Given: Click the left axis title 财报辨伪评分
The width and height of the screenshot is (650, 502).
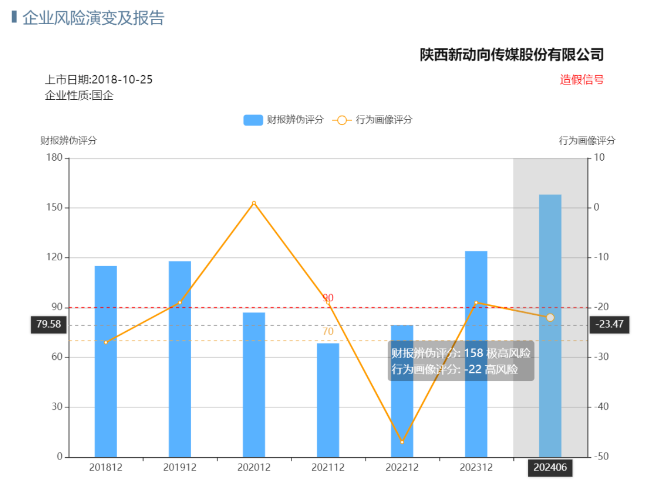Looking at the screenshot, I should click(x=68, y=141).
